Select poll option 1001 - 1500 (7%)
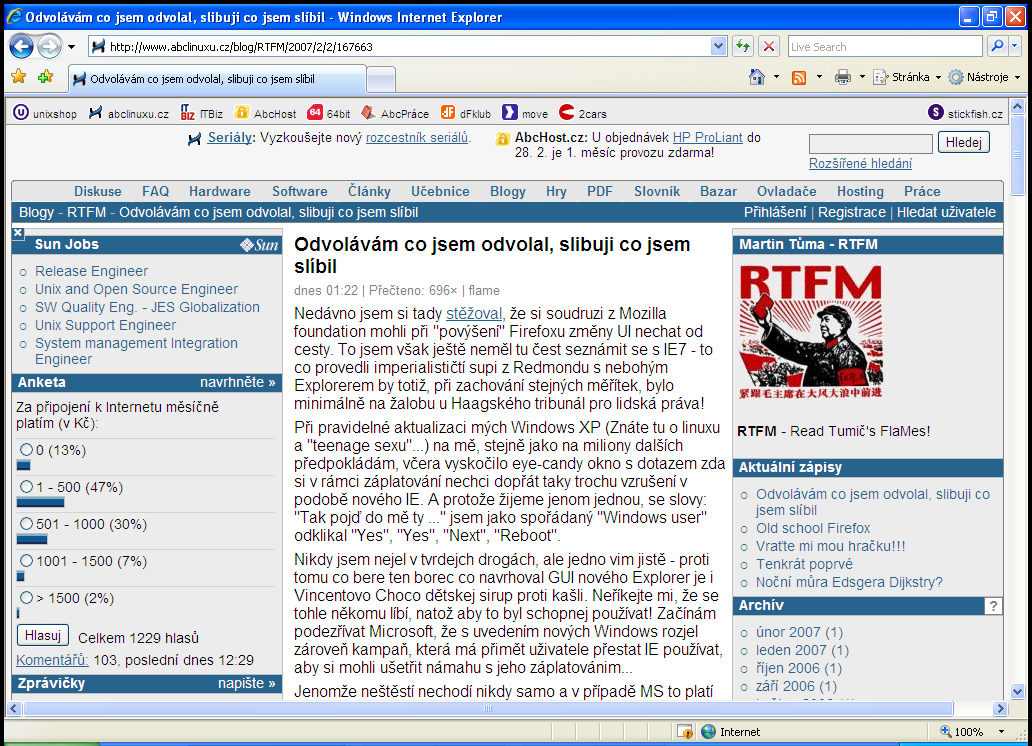Viewport: 1032px width, 746px height. pyautogui.click(x=26, y=560)
